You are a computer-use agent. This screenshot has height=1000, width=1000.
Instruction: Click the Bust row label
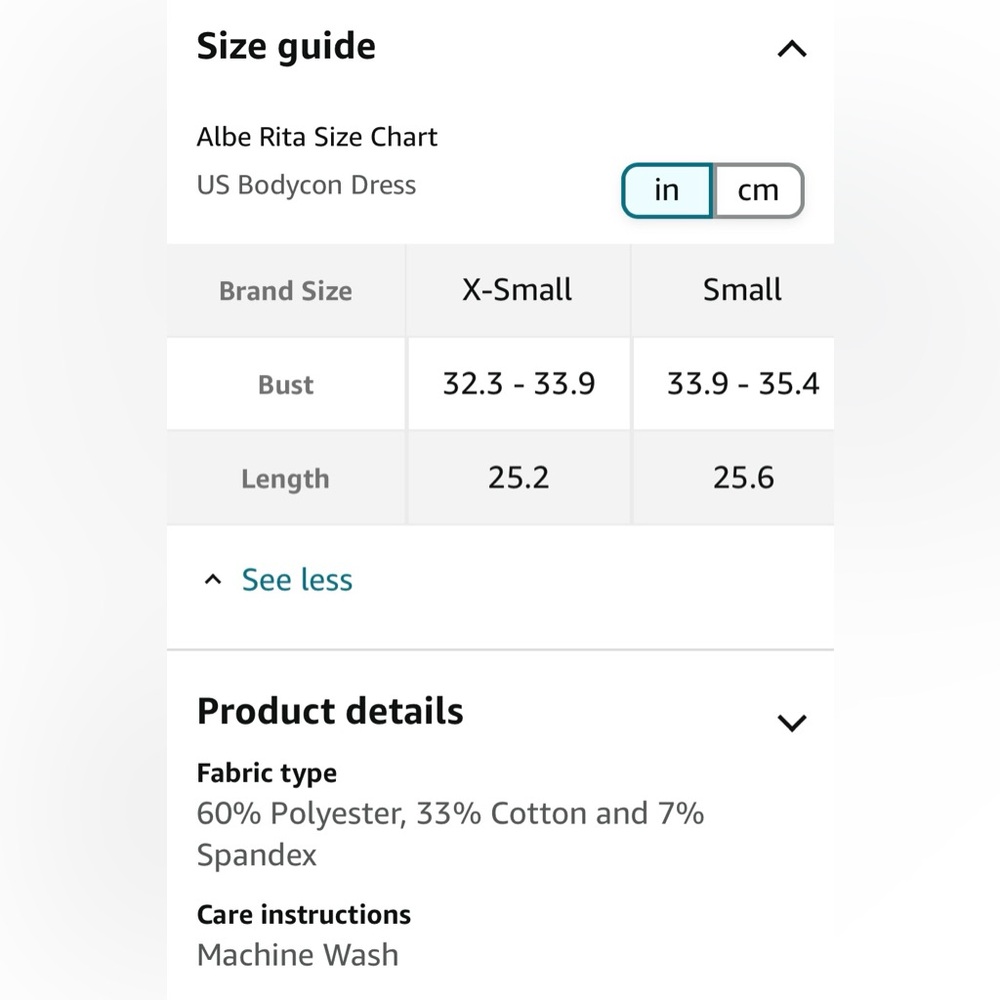pyautogui.click(x=286, y=384)
